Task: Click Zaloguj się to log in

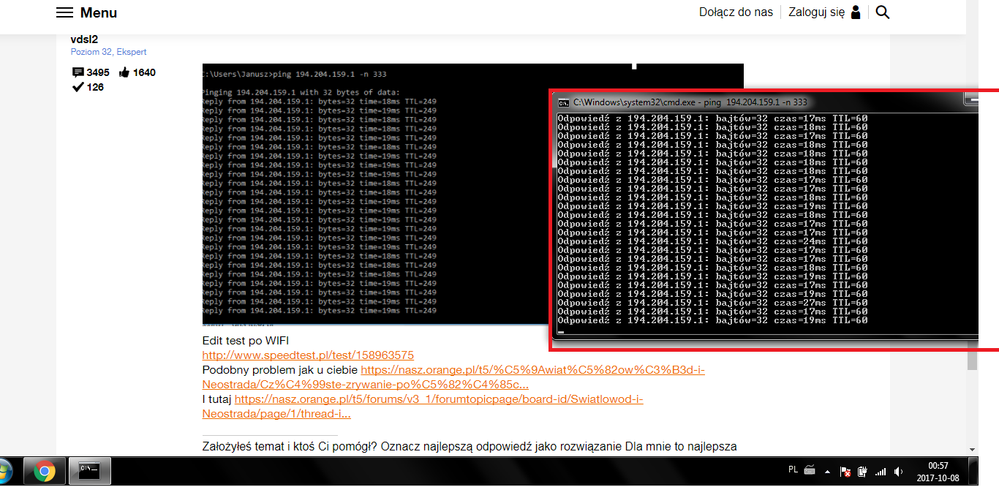Action: pyautogui.click(x=817, y=12)
